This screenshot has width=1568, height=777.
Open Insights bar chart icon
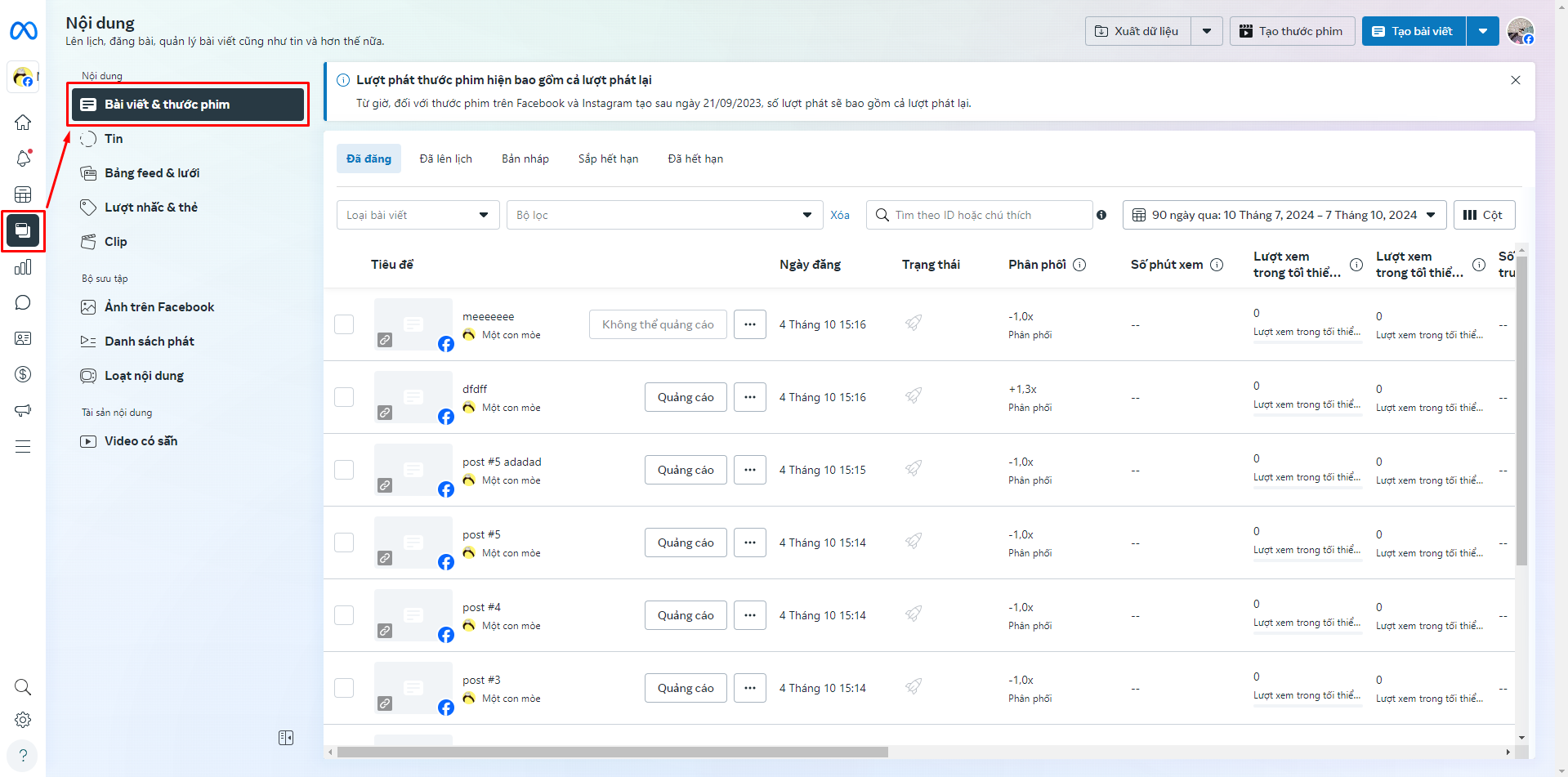[23, 267]
